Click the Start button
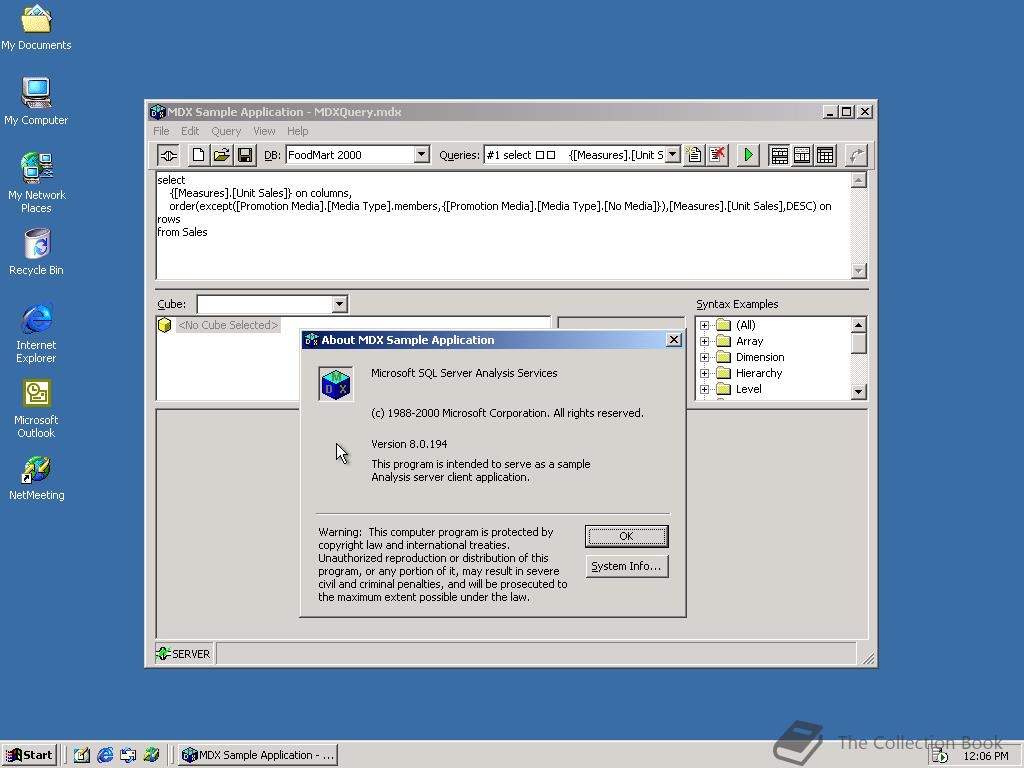This screenshot has width=1024, height=768. 29,755
